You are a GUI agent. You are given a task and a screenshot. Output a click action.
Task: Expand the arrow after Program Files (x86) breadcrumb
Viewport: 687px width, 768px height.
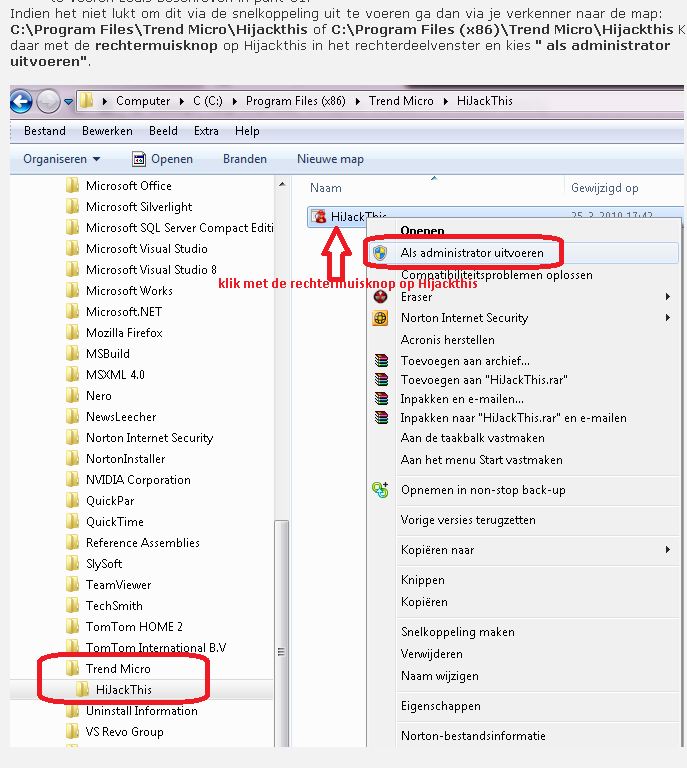[357, 101]
